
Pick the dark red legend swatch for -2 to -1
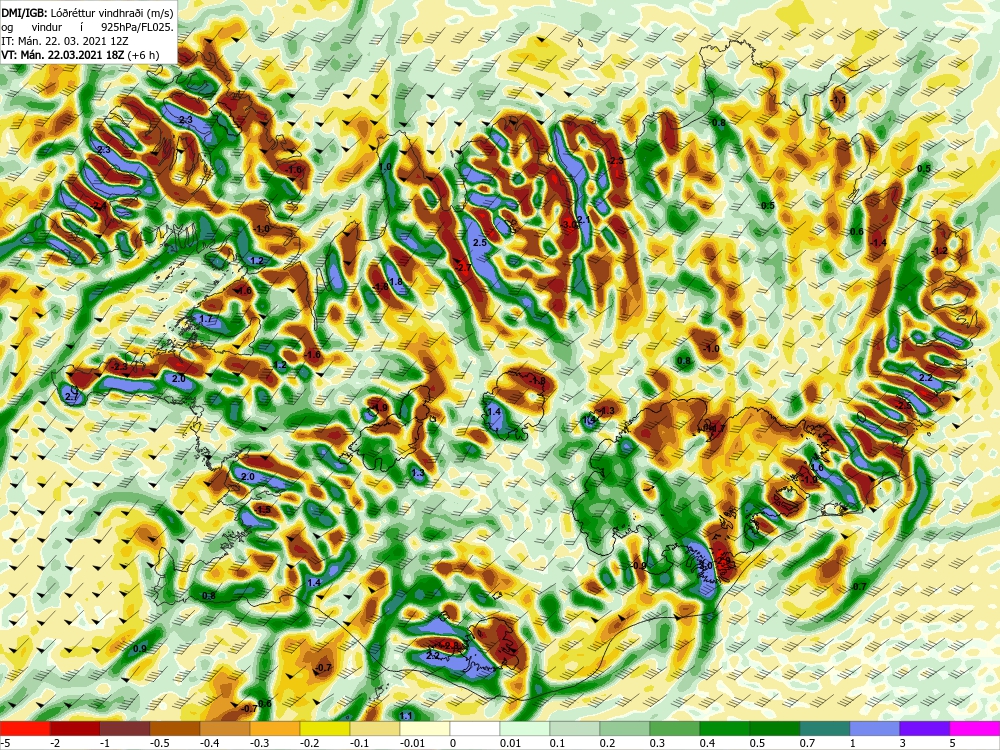click(75, 729)
